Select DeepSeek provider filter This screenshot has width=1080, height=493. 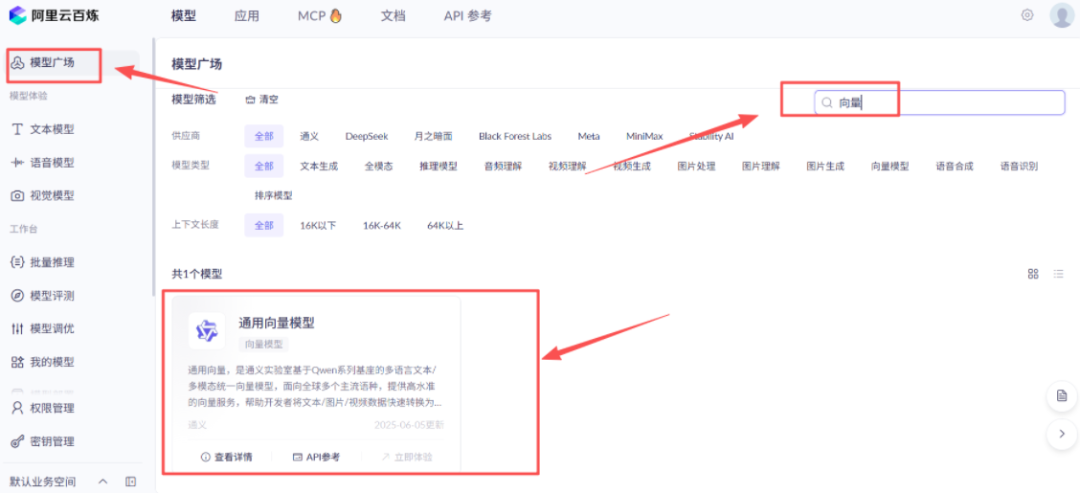366,136
